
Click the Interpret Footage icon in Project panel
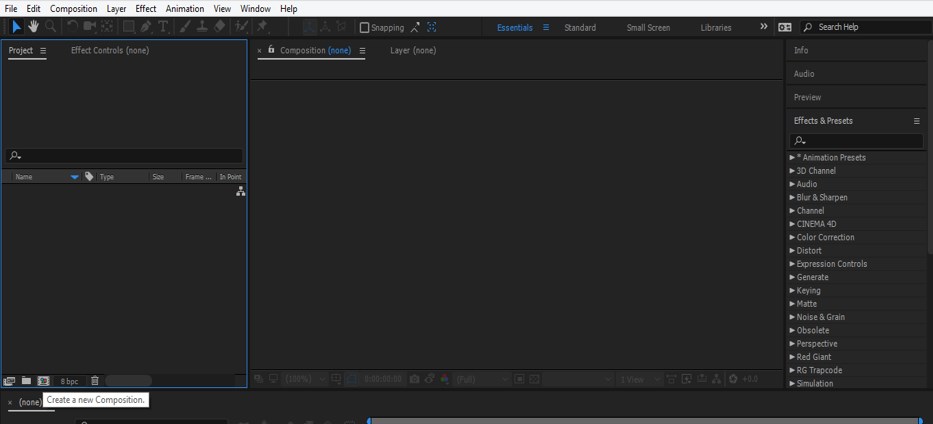pyautogui.click(x=9, y=381)
